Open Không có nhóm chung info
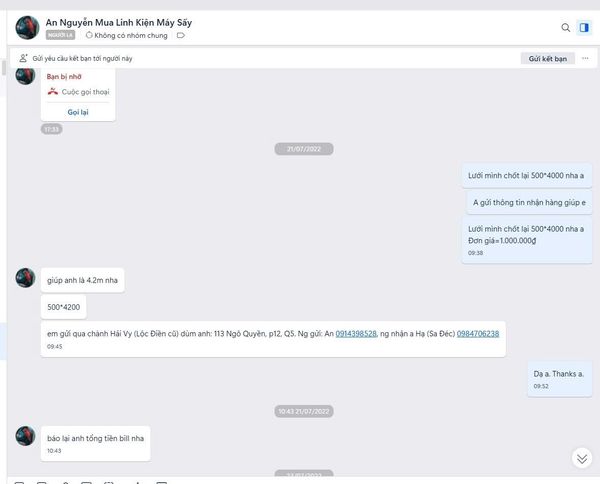This screenshot has width=600, height=484. point(128,35)
